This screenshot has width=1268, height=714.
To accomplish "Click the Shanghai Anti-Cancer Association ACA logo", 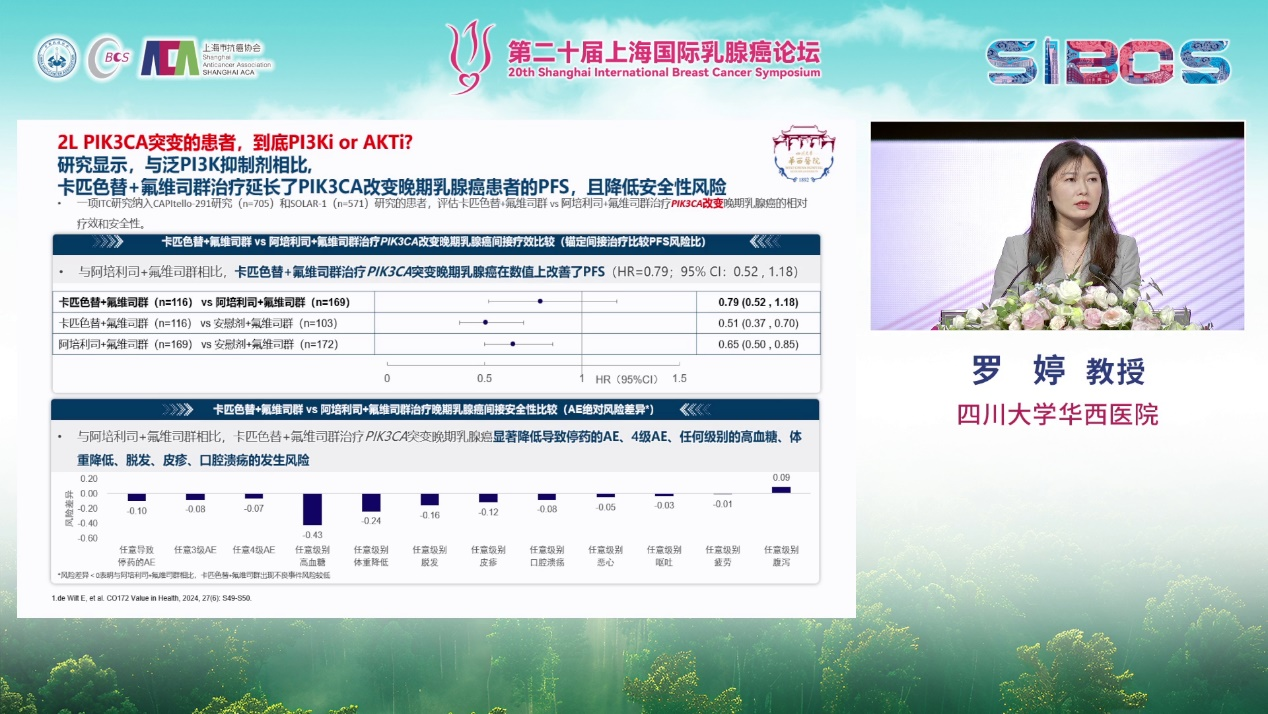I will coord(206,58).
